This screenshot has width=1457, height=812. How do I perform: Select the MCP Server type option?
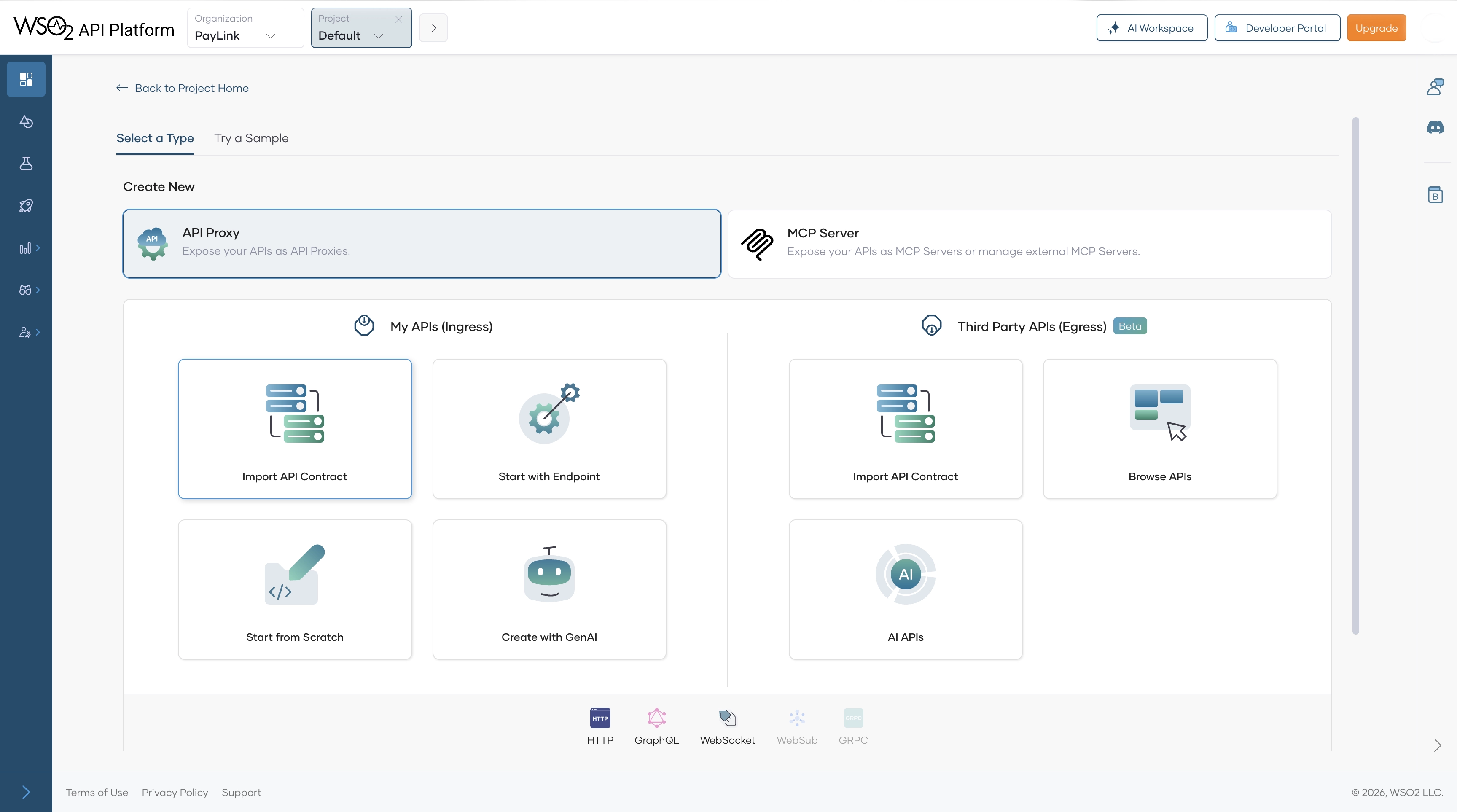click(x=1030, y=244)
